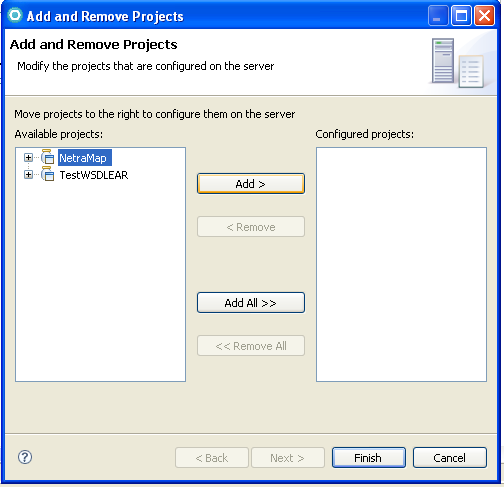Click the << Remove All button
The width and height of the screenshot is (504, 491).
tap(251, 346)
